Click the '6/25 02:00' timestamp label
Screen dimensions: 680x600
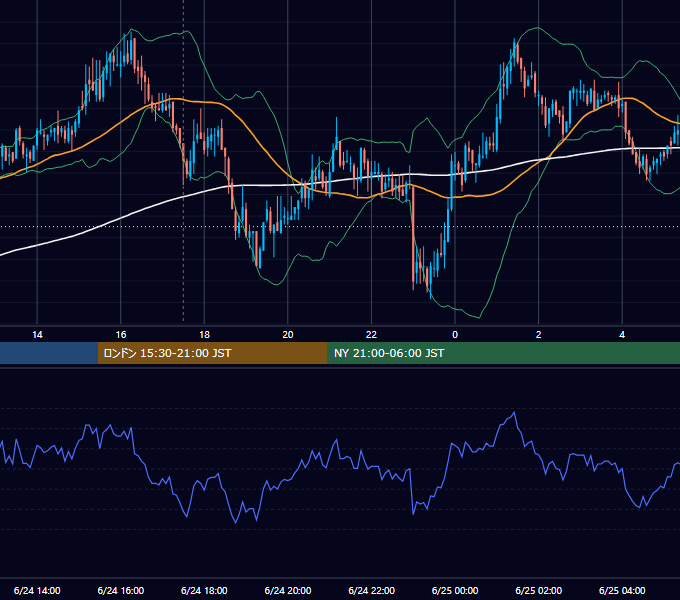(x=539, y=590)
